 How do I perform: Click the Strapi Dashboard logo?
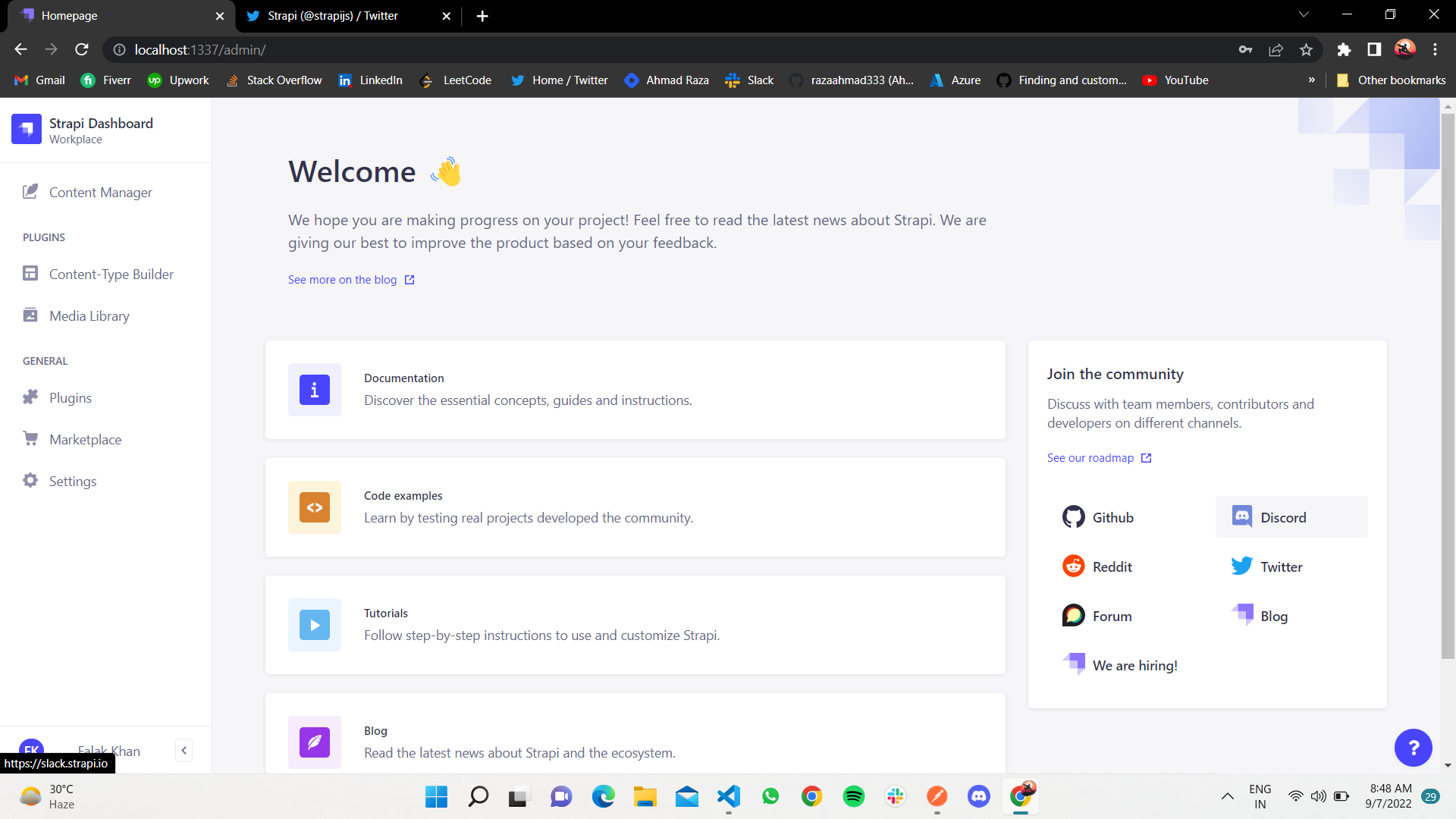point(27,129)
